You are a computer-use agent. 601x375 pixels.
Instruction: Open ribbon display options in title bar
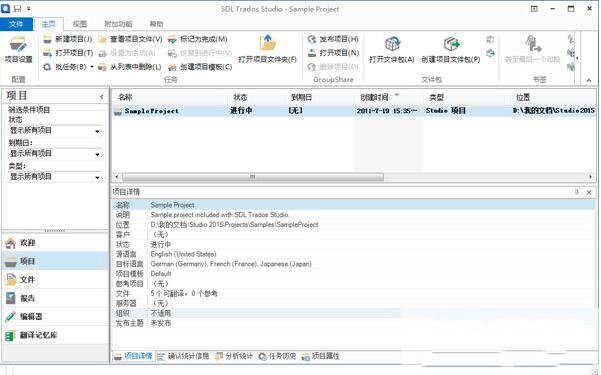[x=534, y=8]
